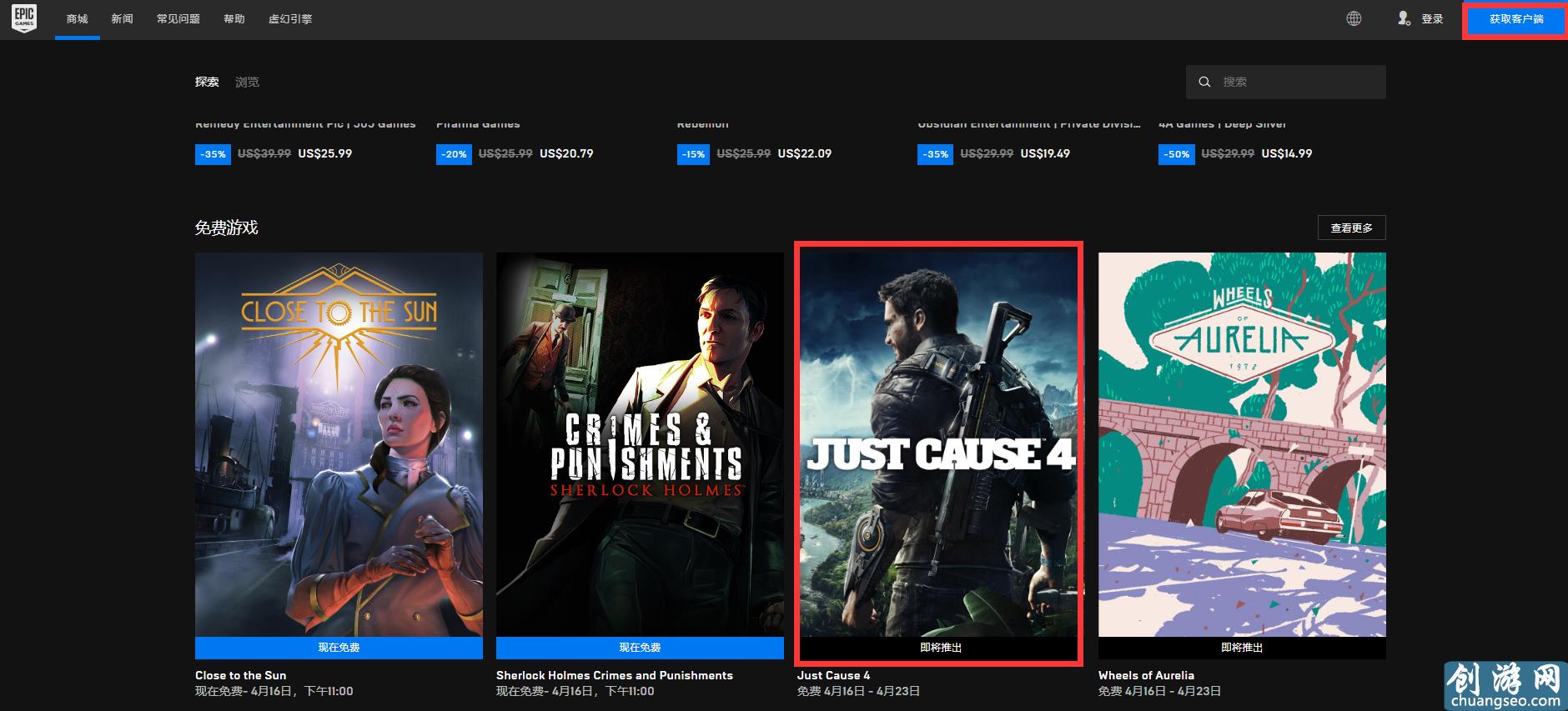Click the 登录 login link
This screenshot has width=1568, height=711.
(1432, 18)
